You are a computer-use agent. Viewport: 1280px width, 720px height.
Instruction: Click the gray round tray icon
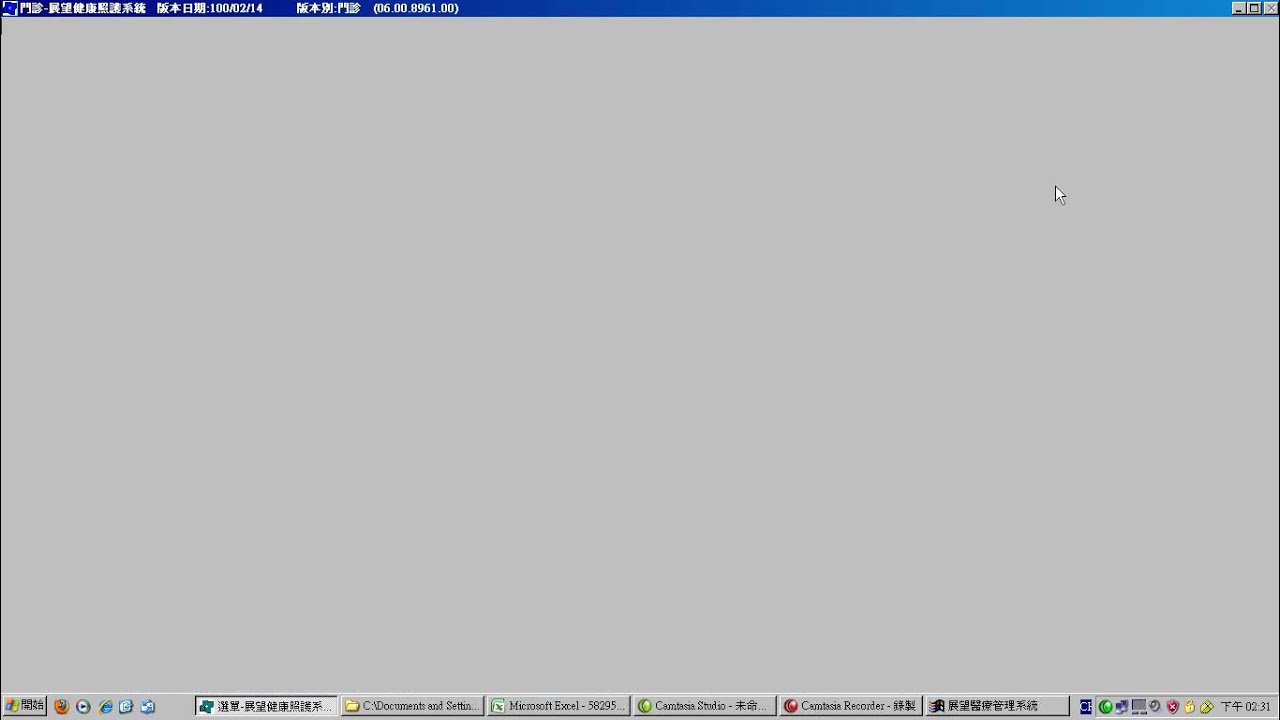(x=1155, y=707)
